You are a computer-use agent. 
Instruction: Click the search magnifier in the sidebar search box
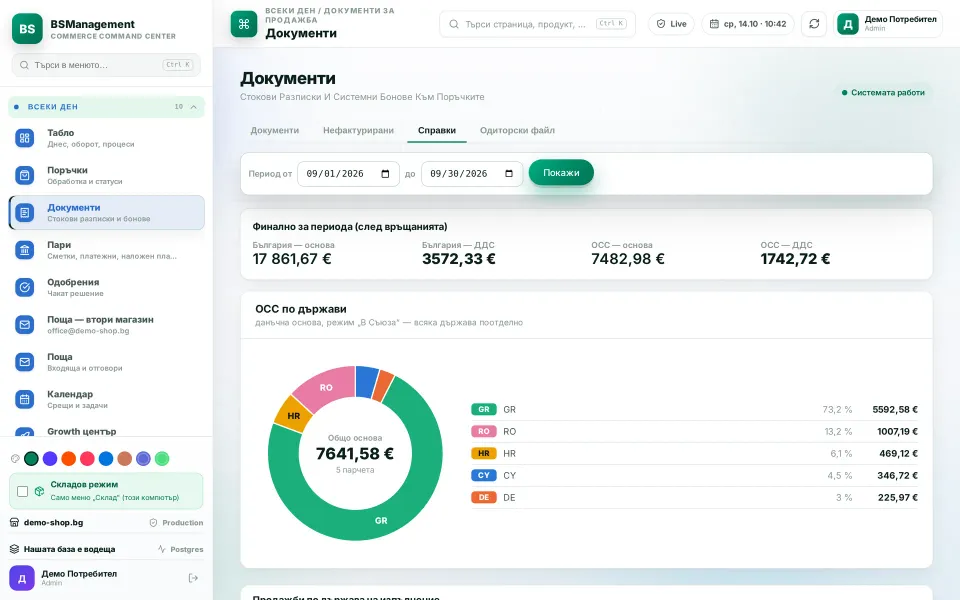24,65
